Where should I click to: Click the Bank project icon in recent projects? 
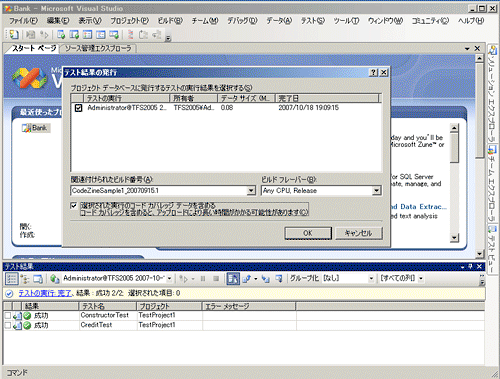tap(26, 128)
